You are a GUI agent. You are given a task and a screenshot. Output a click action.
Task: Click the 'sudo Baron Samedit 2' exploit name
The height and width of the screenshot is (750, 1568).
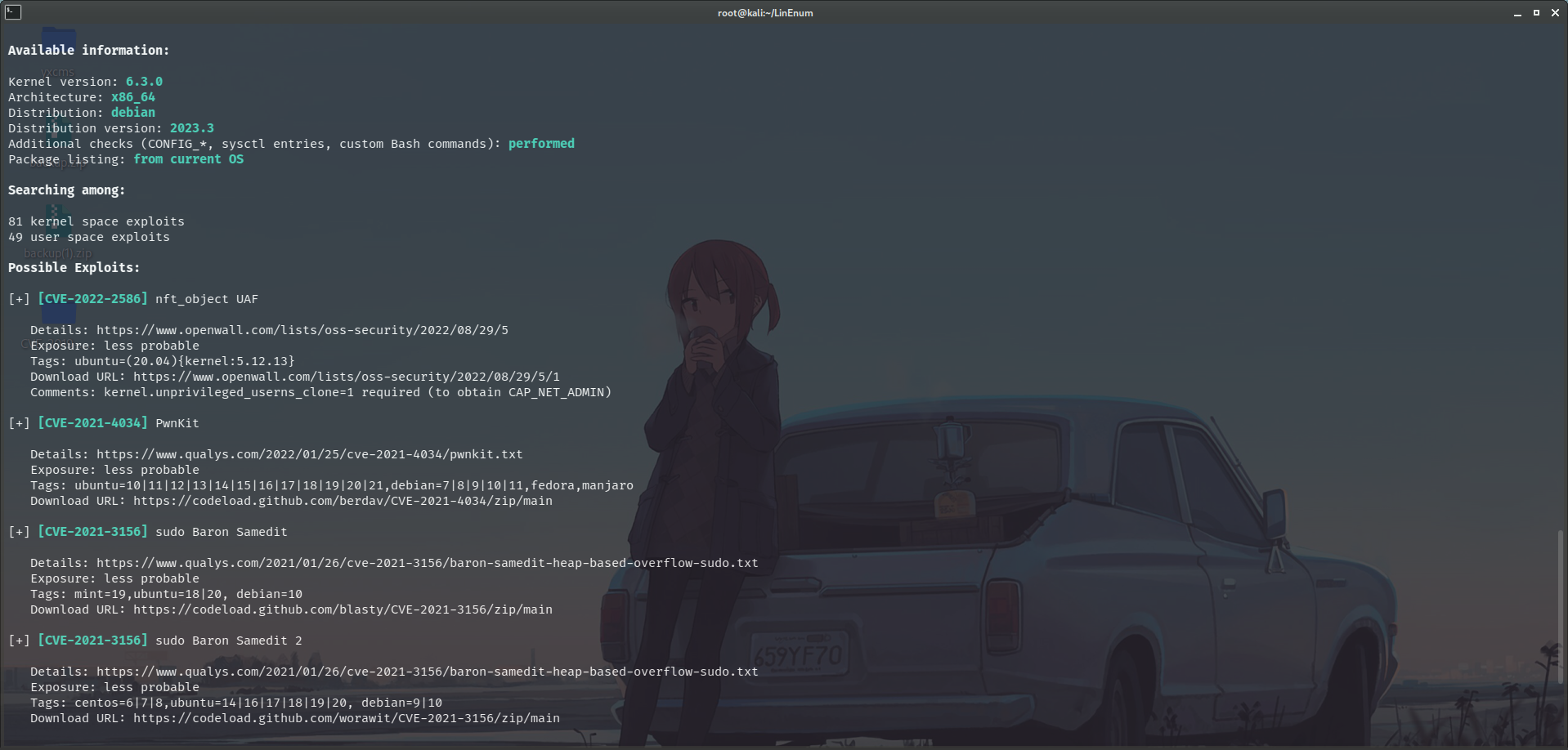[229, 641]
